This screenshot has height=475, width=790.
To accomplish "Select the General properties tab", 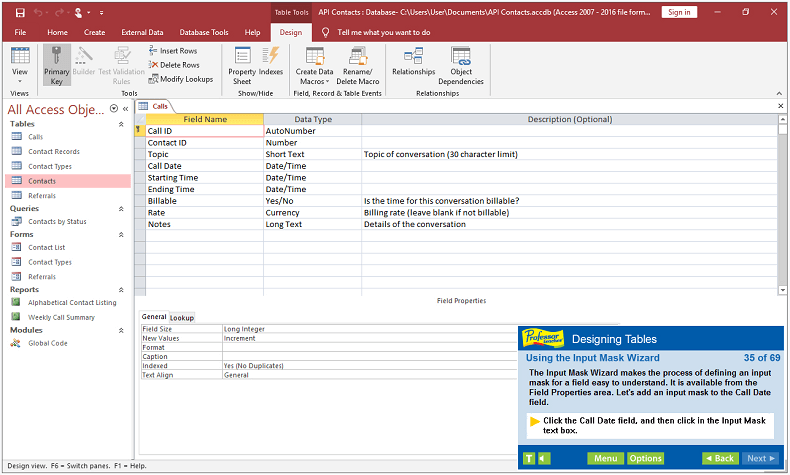I will [x=154, y=317].
